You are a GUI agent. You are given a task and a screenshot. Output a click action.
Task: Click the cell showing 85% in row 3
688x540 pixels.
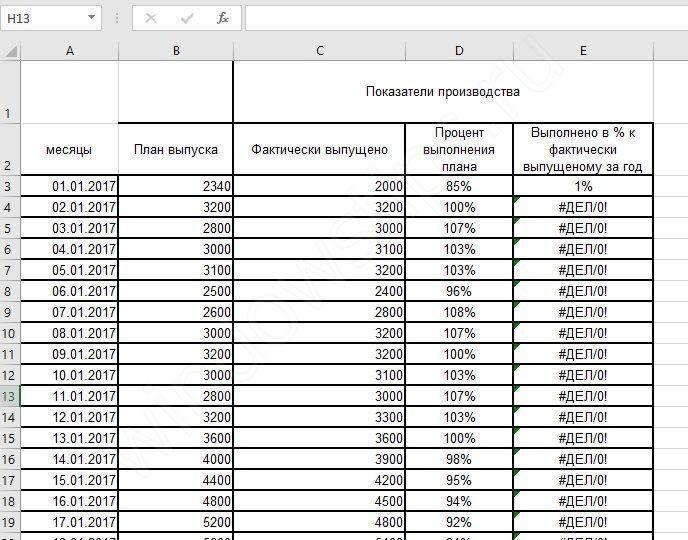click(x=459, y=186)
